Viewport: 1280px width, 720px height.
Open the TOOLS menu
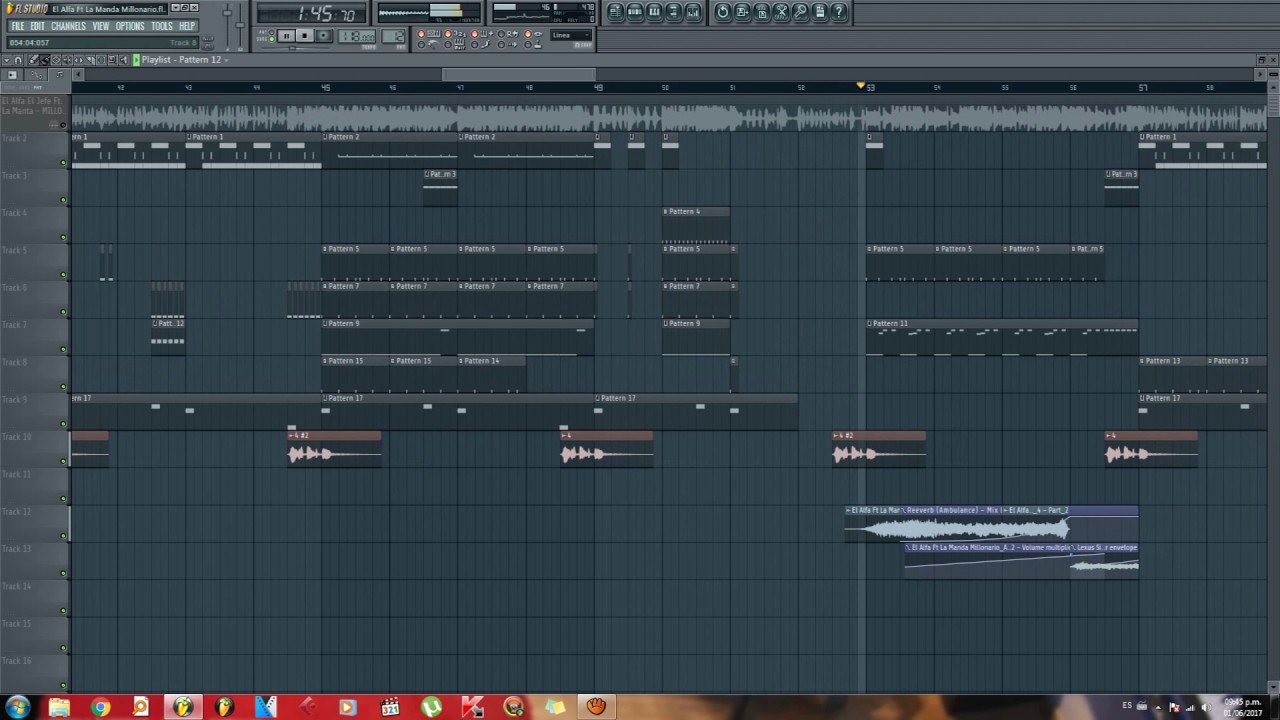pos(162,26)
